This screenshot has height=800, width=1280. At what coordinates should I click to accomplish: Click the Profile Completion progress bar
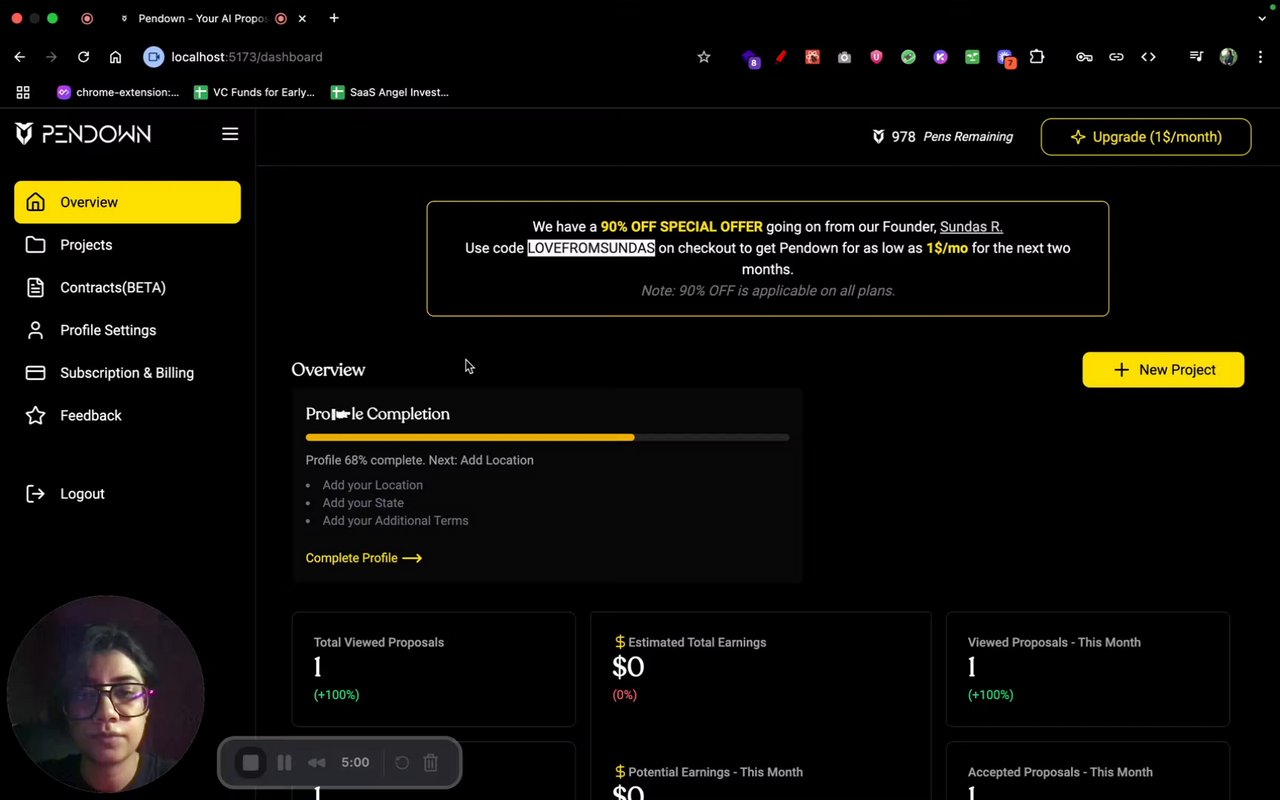pos(547,437)
